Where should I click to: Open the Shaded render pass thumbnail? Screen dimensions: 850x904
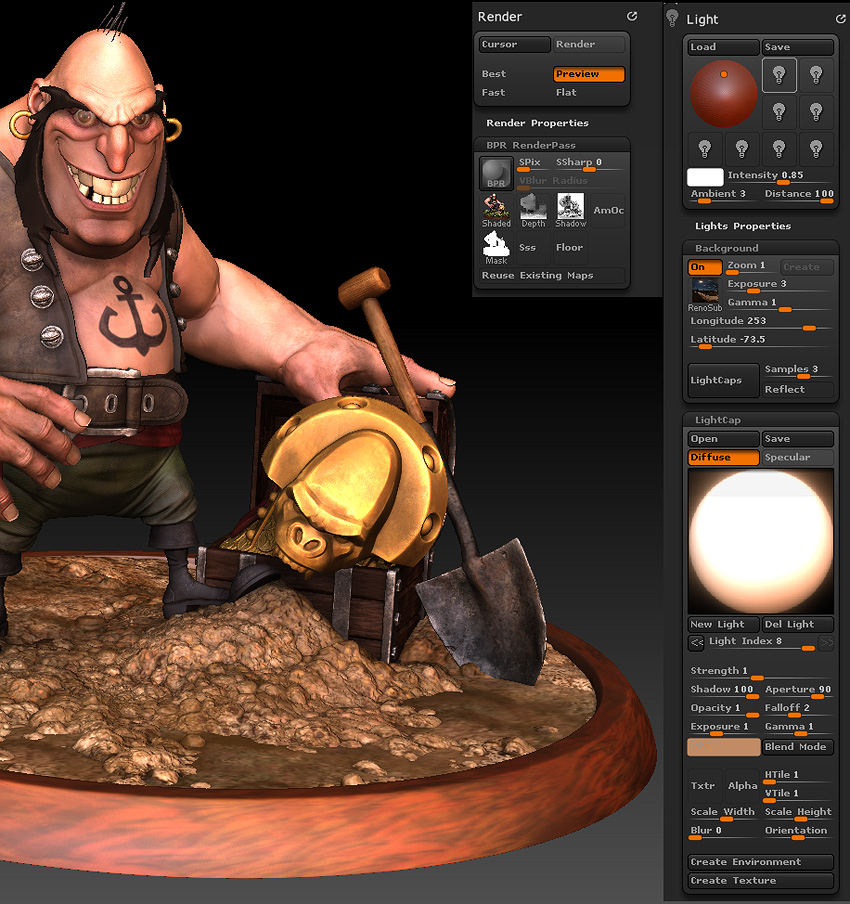[x=496, y=211]
